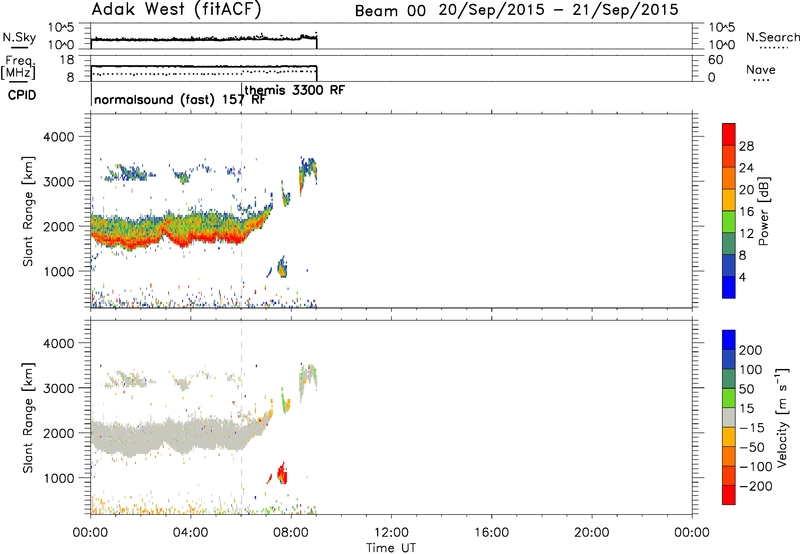Select the '12' label on Power colorbar
Image resolution: width=800 pixels, height=554 pixels.
(x=746, y=234)
